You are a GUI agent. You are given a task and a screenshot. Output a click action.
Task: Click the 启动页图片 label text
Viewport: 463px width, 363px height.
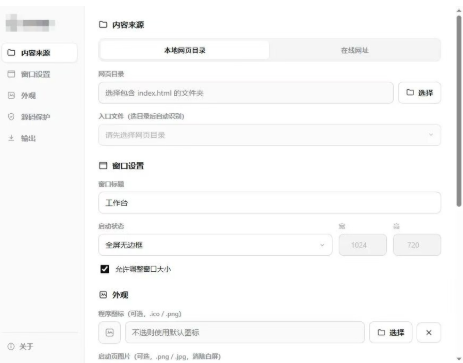coord(159,356)
